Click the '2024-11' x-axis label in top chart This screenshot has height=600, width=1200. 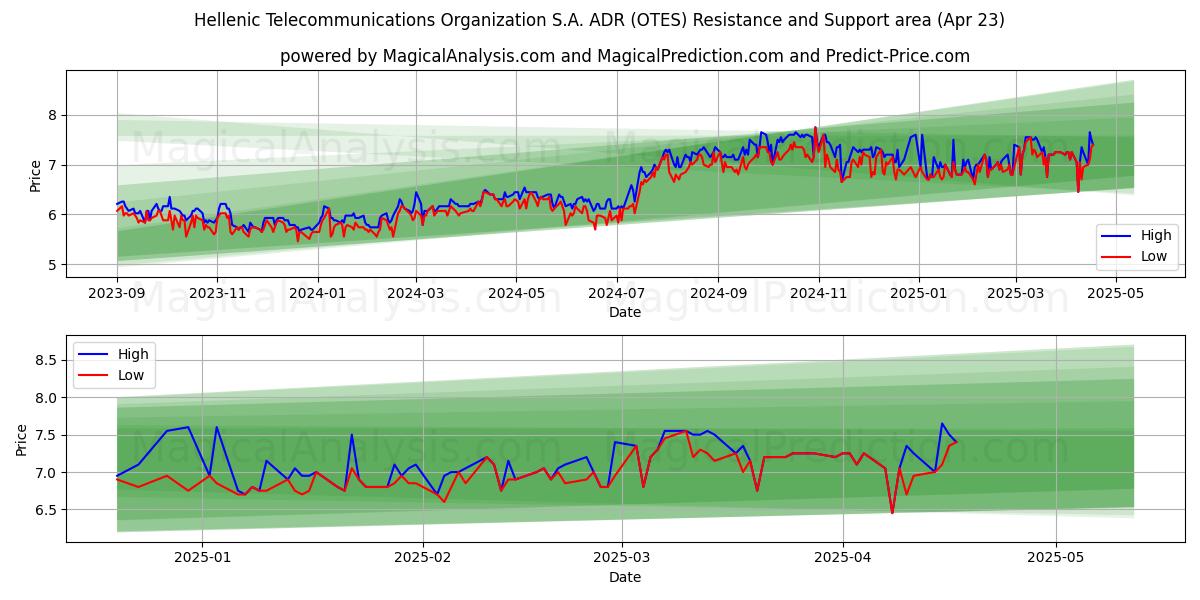pos(818,295)
